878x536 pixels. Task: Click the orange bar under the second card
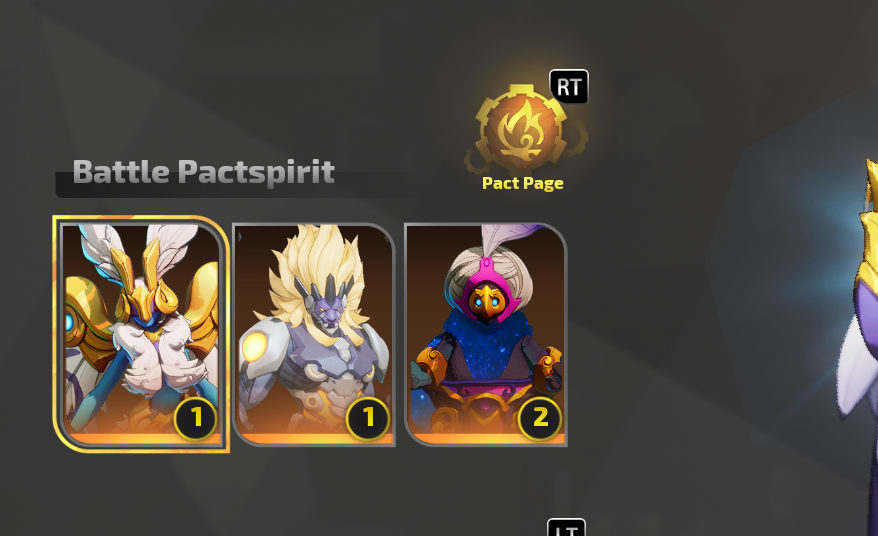[x=316, y=439]
